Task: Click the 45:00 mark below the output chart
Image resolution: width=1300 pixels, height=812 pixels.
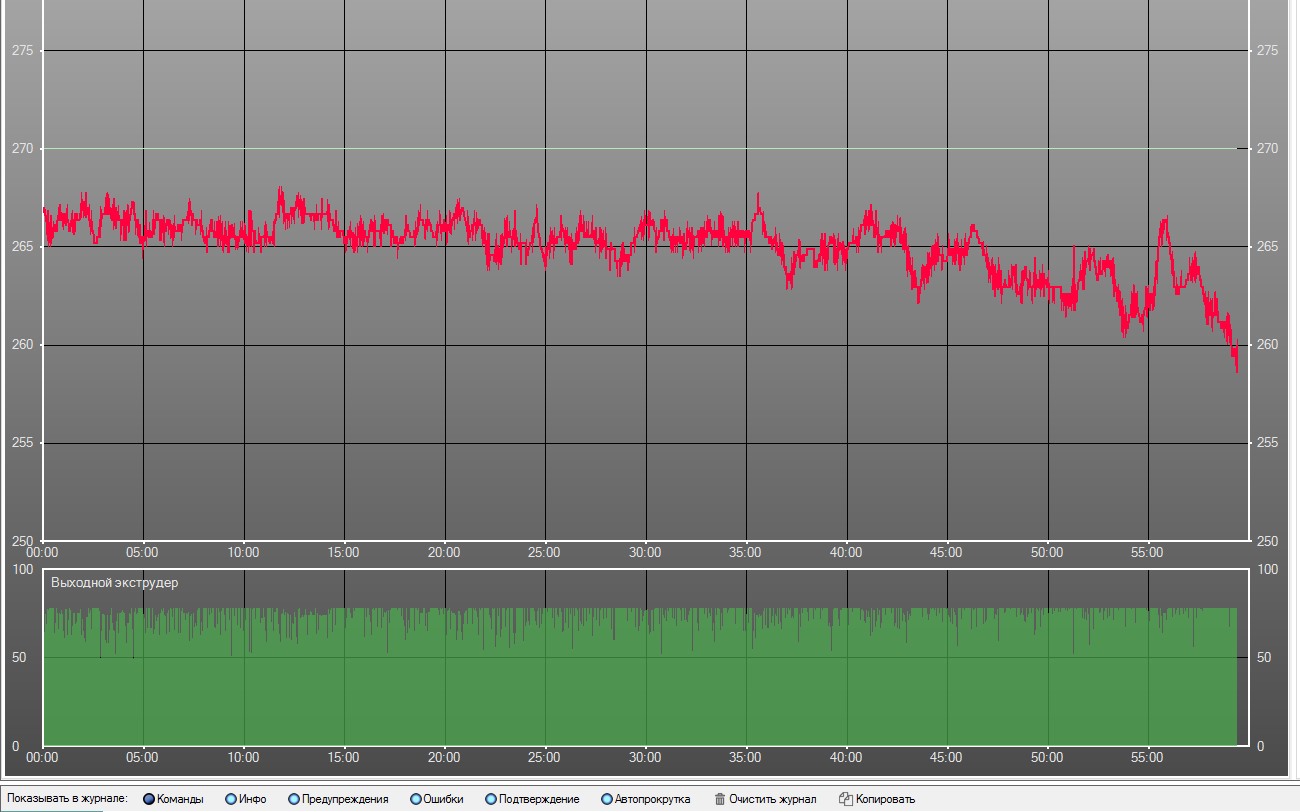Action: click(946, 758)
